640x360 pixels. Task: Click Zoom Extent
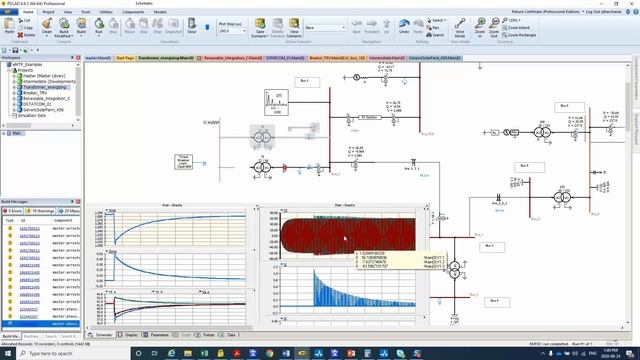pos(516,28)
